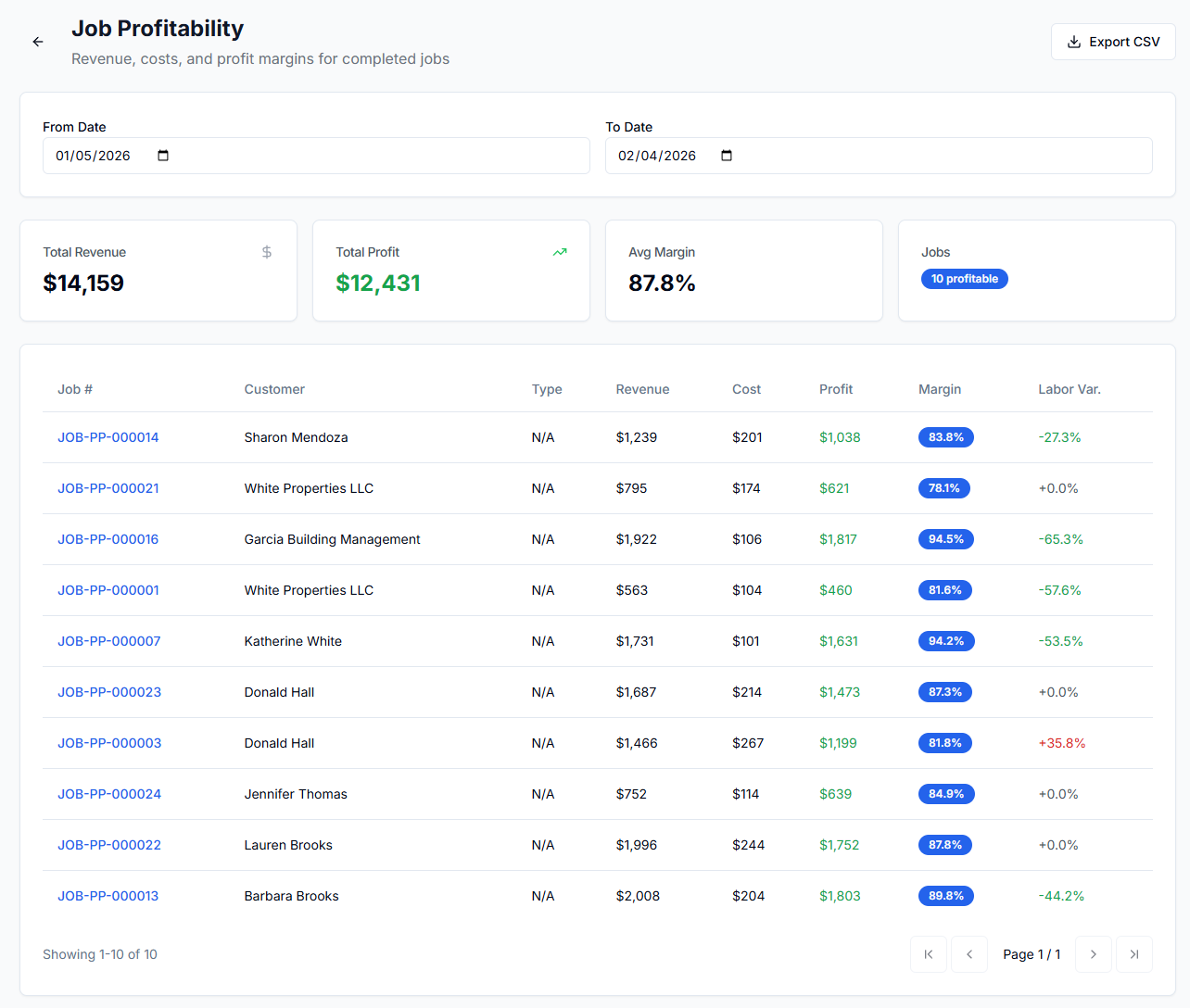Open job JOB-PP-000013 link

click(x=108, y=896)
